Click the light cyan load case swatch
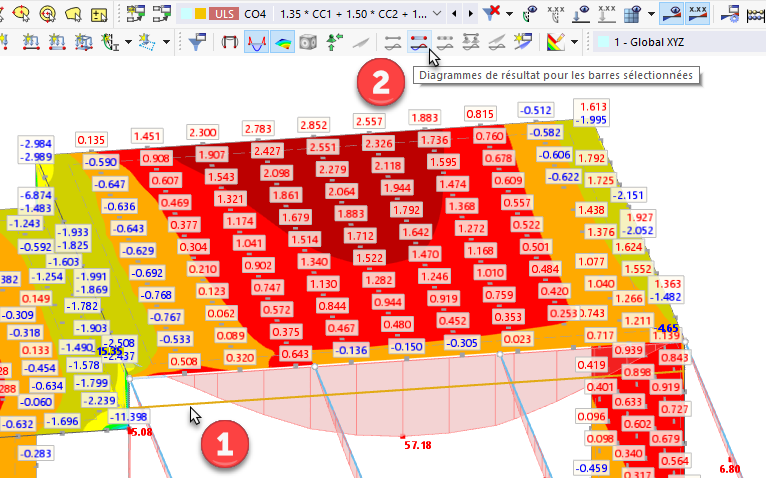Image resolution: width=766 pixels, height=478 pixels. pyautogui.click(x=186, y=14)
